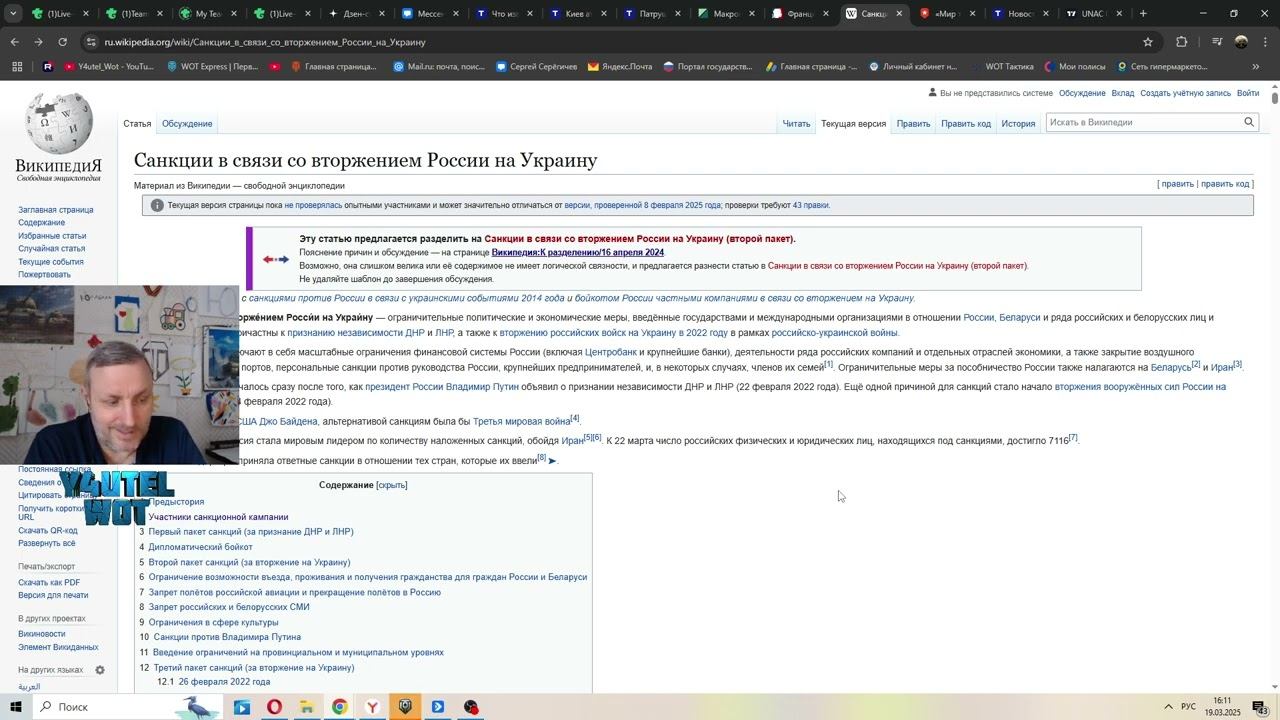The height and width of the screenshot is (720, 1280).
Task: Open Opera from taskbar
Action: click(274, 707)
